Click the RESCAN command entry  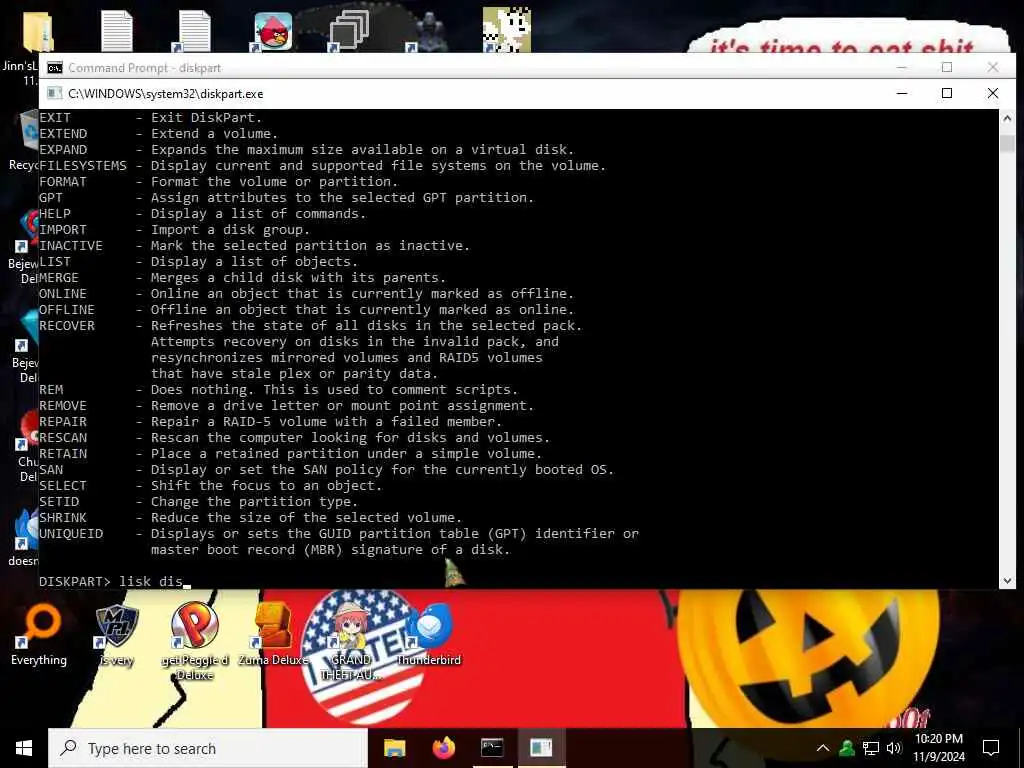[295, 438]
